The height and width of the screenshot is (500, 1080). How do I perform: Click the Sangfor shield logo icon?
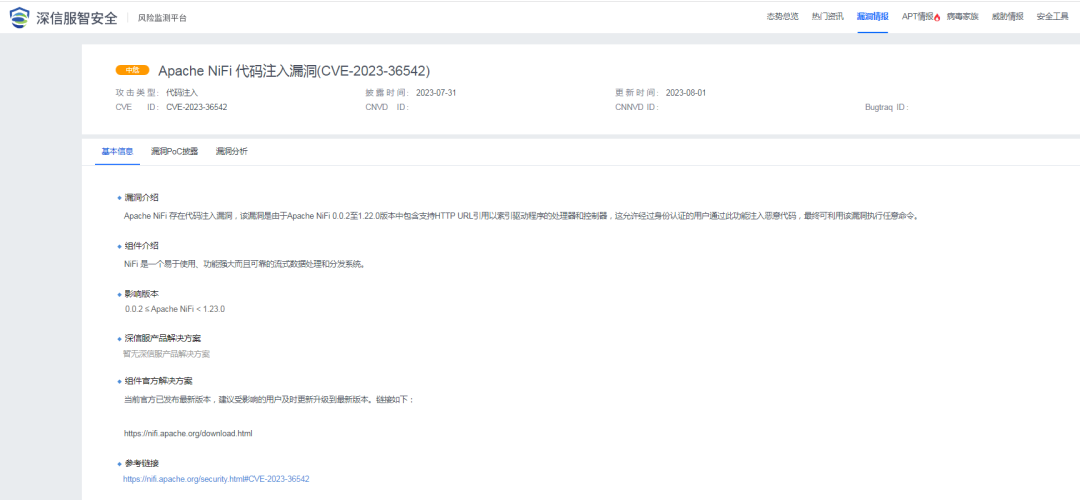tap(19, 17)
